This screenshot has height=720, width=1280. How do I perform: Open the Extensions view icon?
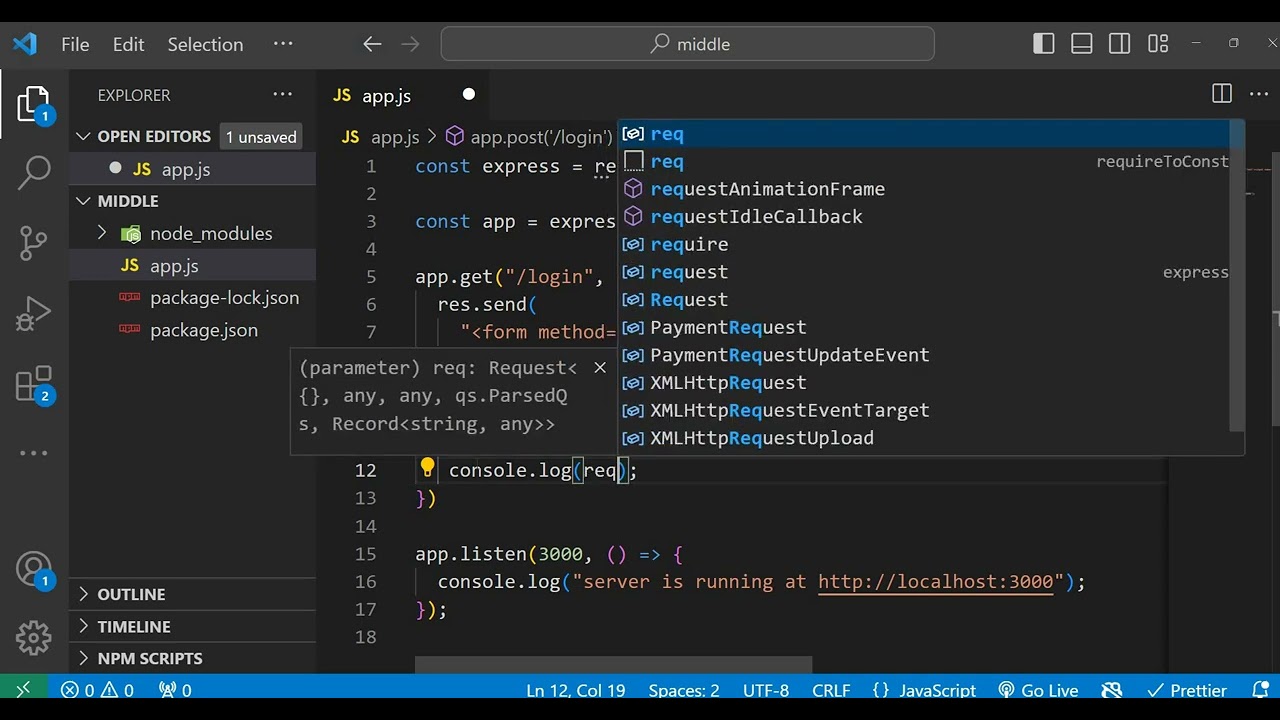[34, 384]
